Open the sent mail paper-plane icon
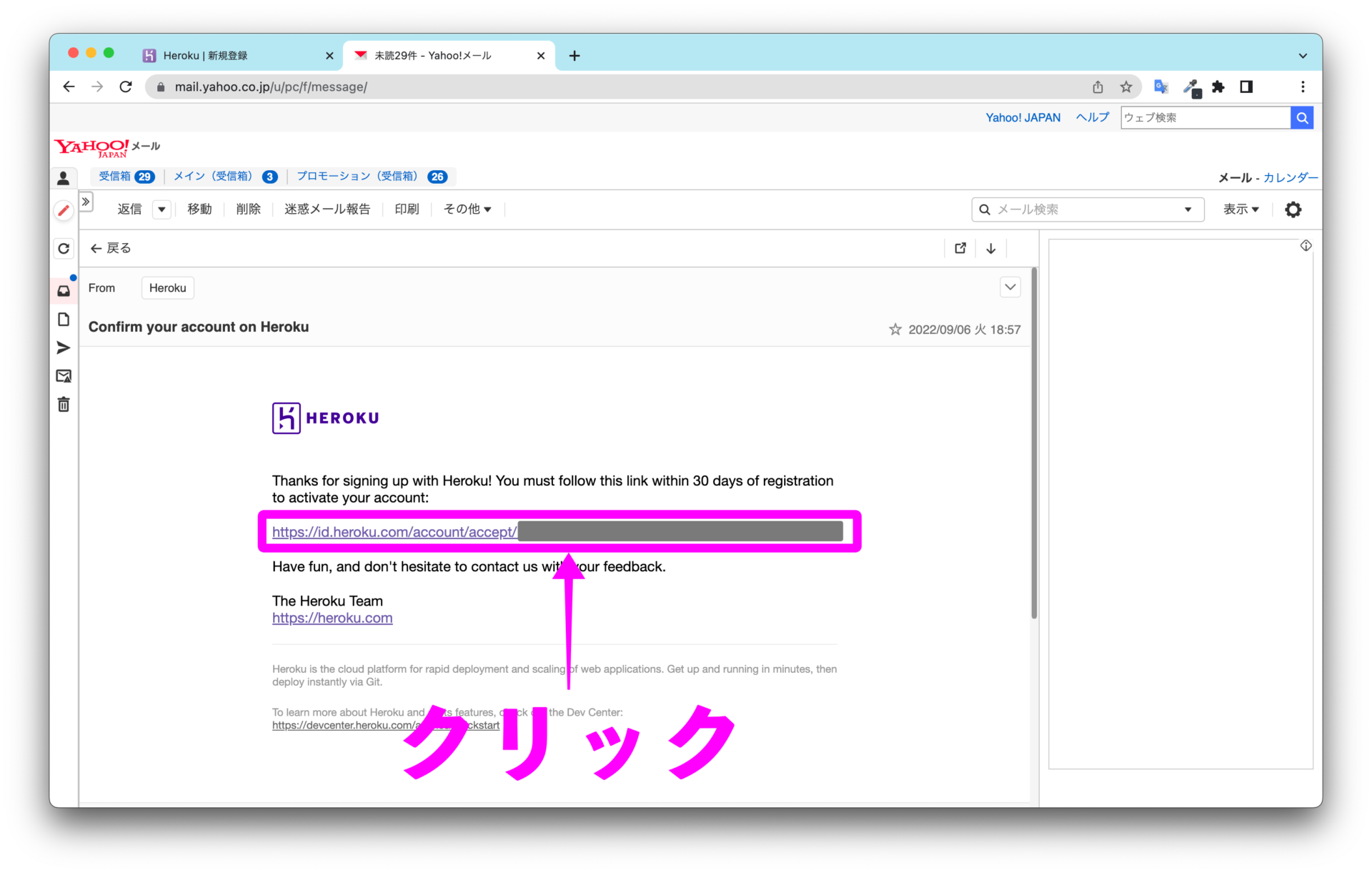 pyautogui.click(x=64, y=347)
